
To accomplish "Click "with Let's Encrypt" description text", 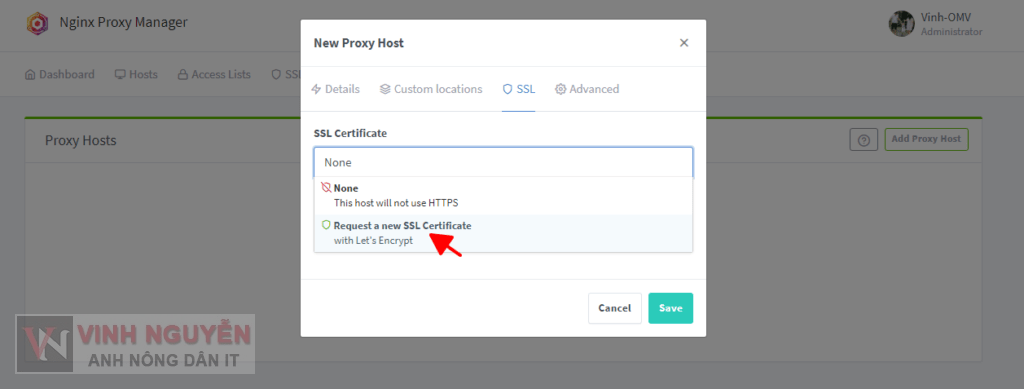I will (373, 241).
